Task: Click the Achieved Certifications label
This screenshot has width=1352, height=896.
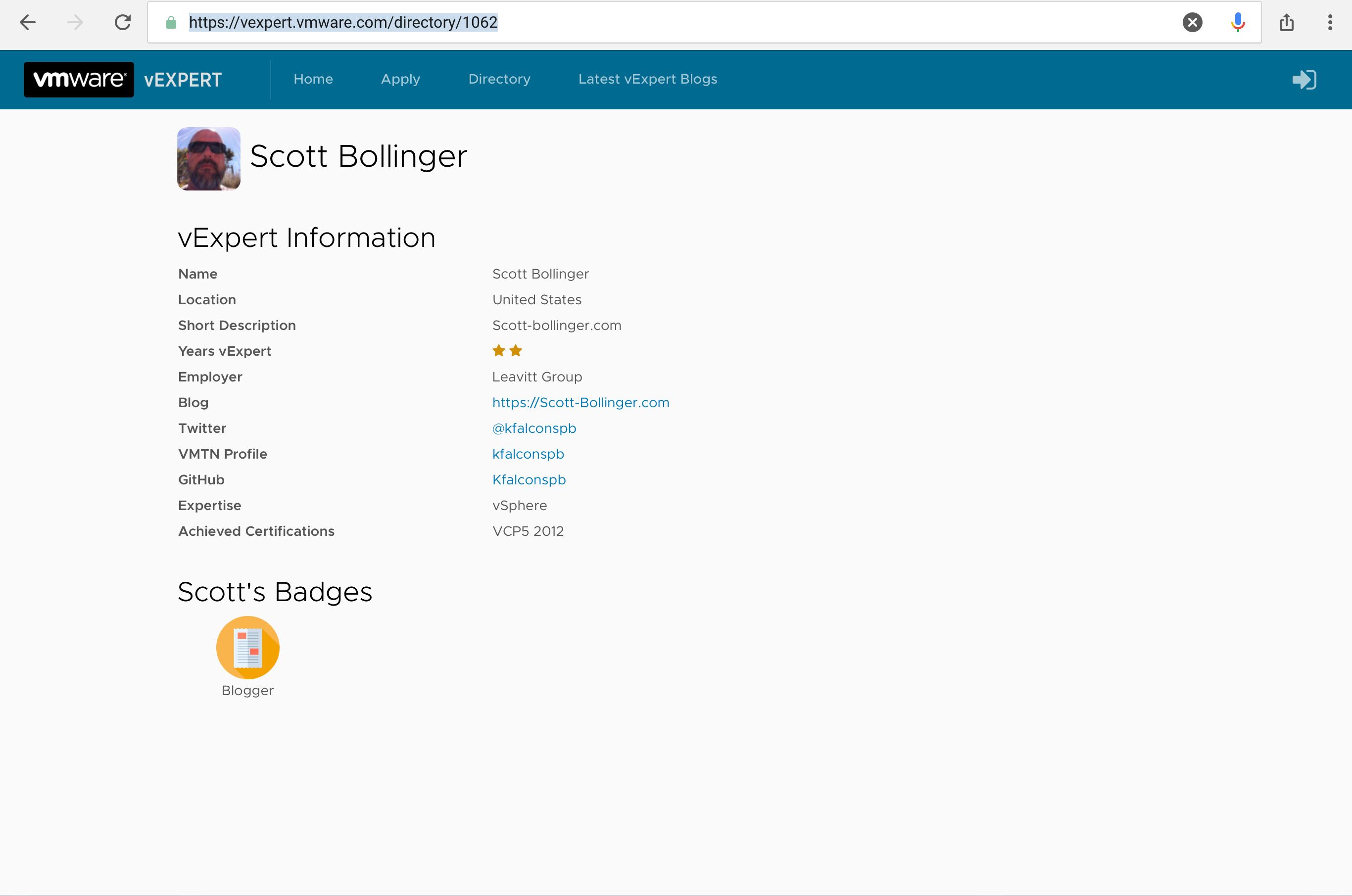Action: coord(256,531)
